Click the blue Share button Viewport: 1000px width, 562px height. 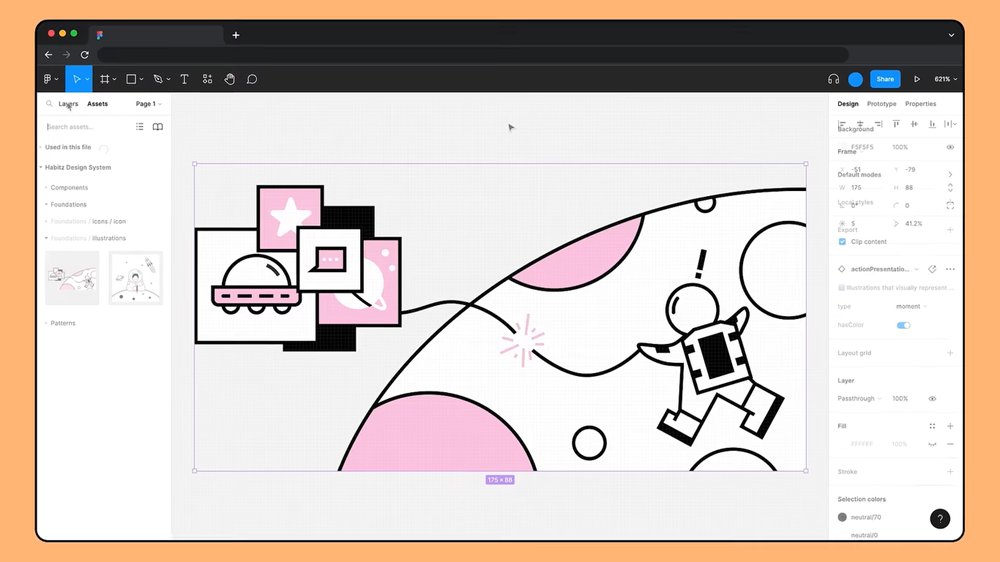coord(884,79)
